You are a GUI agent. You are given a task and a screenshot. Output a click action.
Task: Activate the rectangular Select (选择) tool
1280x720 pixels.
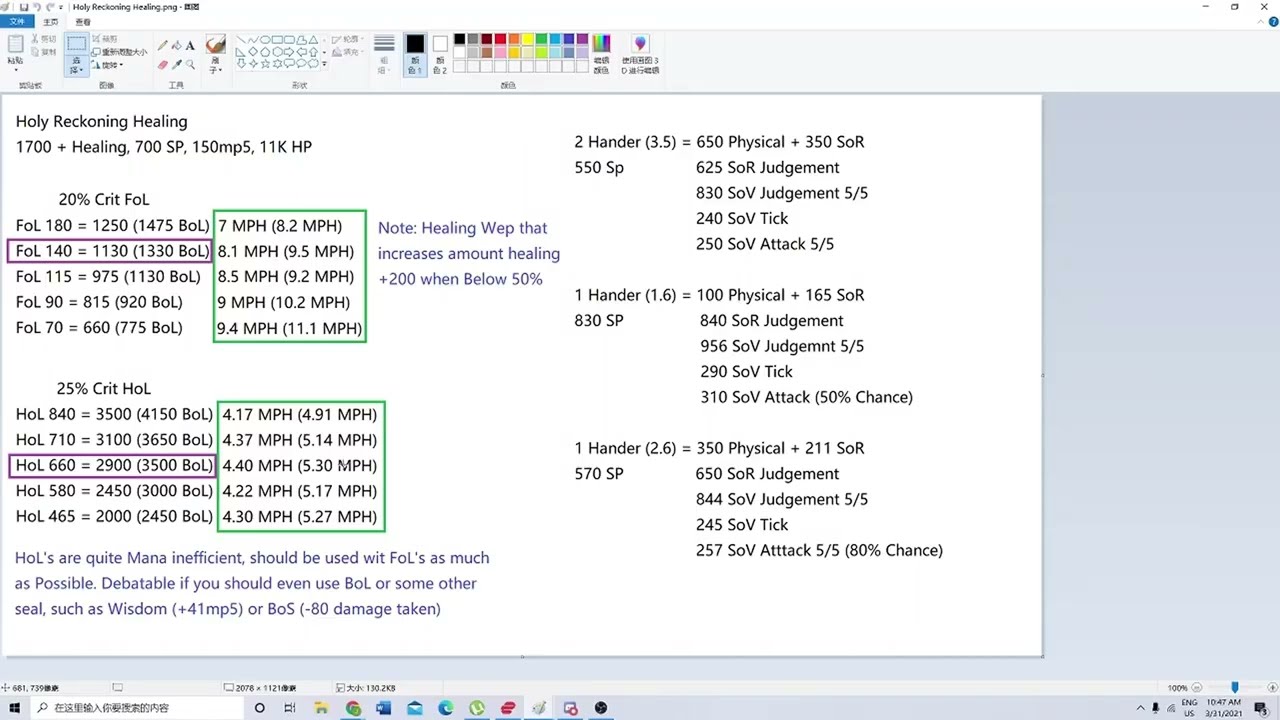click(x=76, y=43)
